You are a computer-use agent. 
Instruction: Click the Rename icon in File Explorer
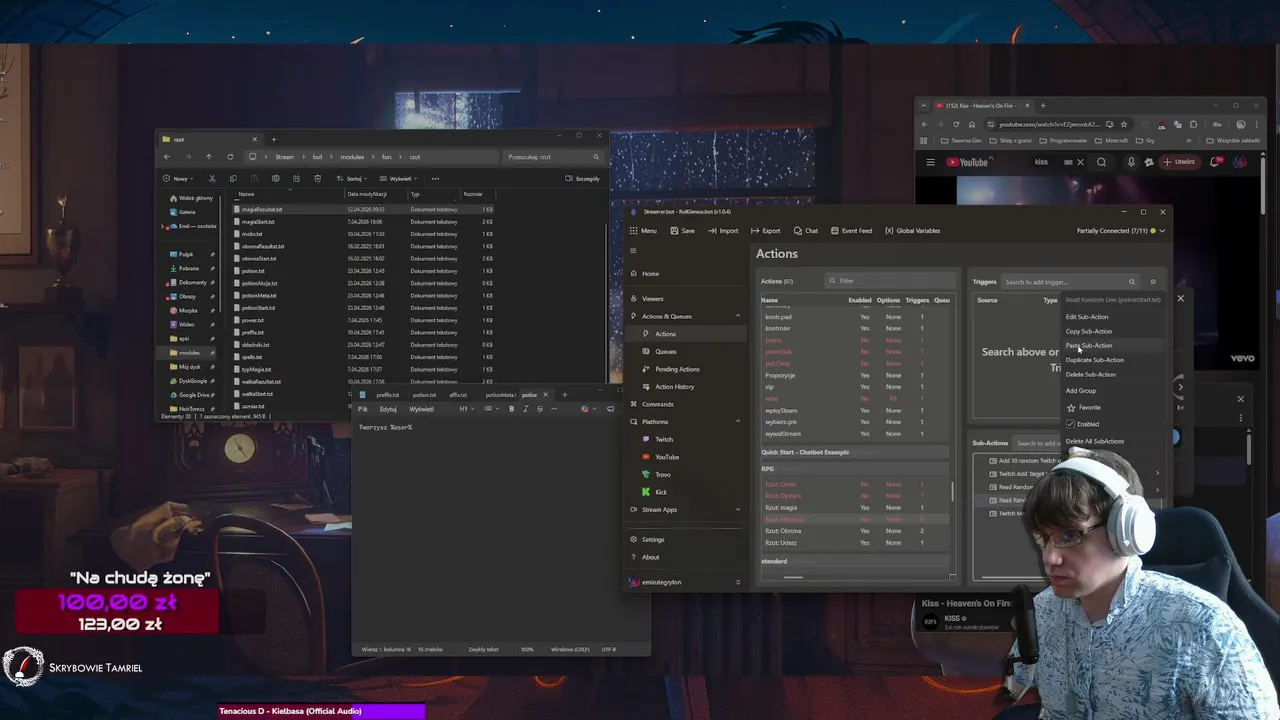pos(275,179)
